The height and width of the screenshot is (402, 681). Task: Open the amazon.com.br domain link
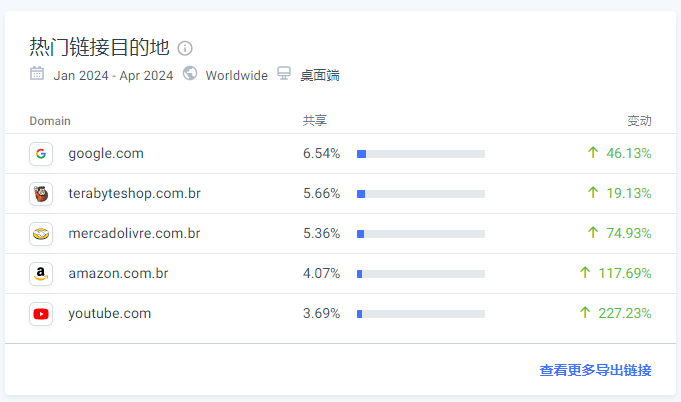118,274
